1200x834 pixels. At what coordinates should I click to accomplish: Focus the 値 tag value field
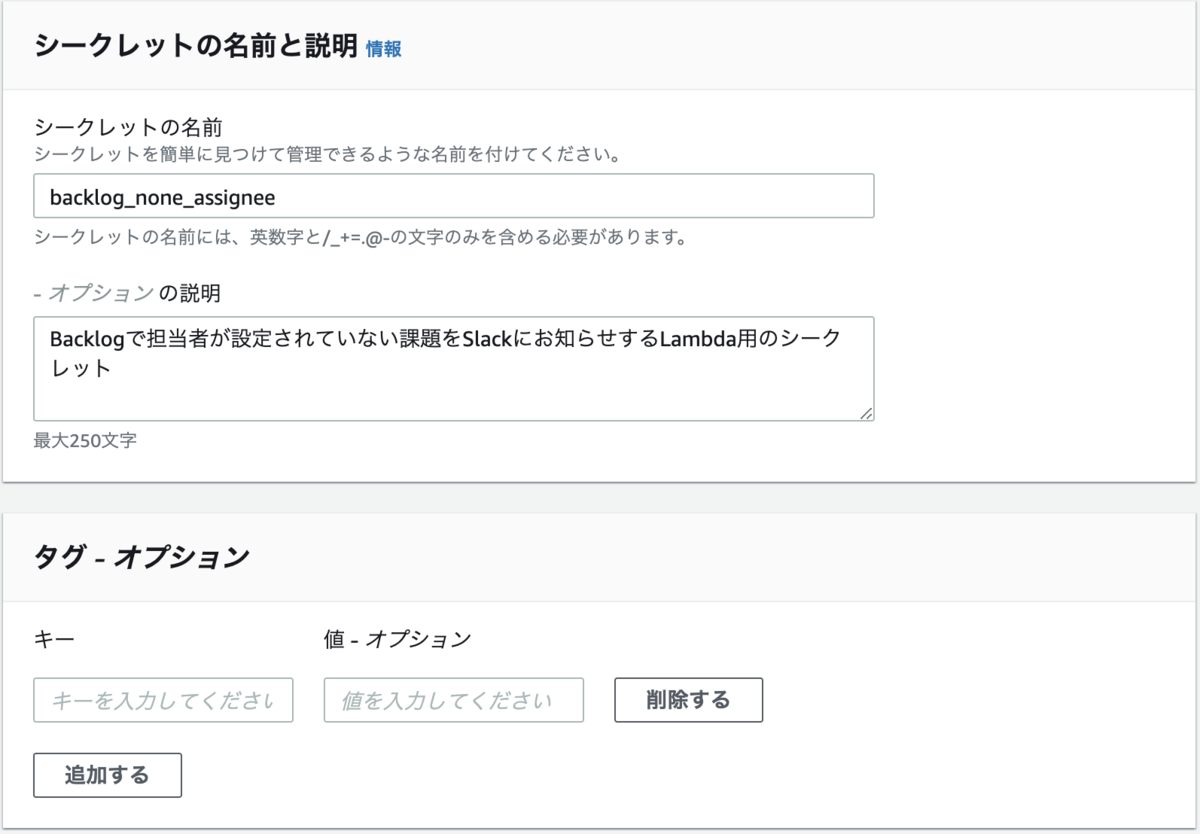[x=452, y=699]
